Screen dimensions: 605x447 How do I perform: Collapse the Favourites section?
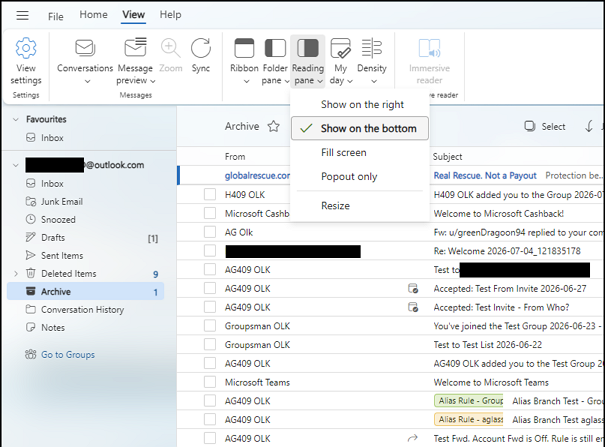pyautogui.click(x=16, y=120)
